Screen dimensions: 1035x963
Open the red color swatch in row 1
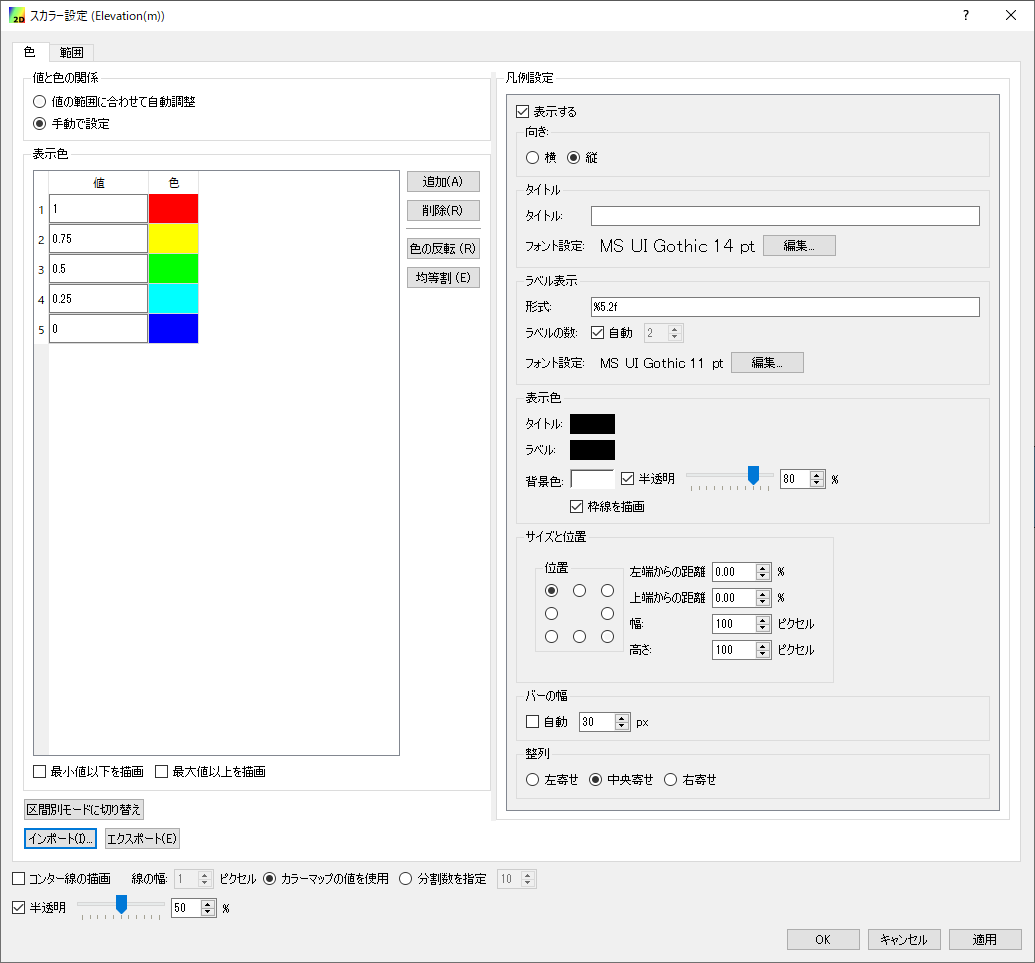pyautogui.click(x=174, y=209)
